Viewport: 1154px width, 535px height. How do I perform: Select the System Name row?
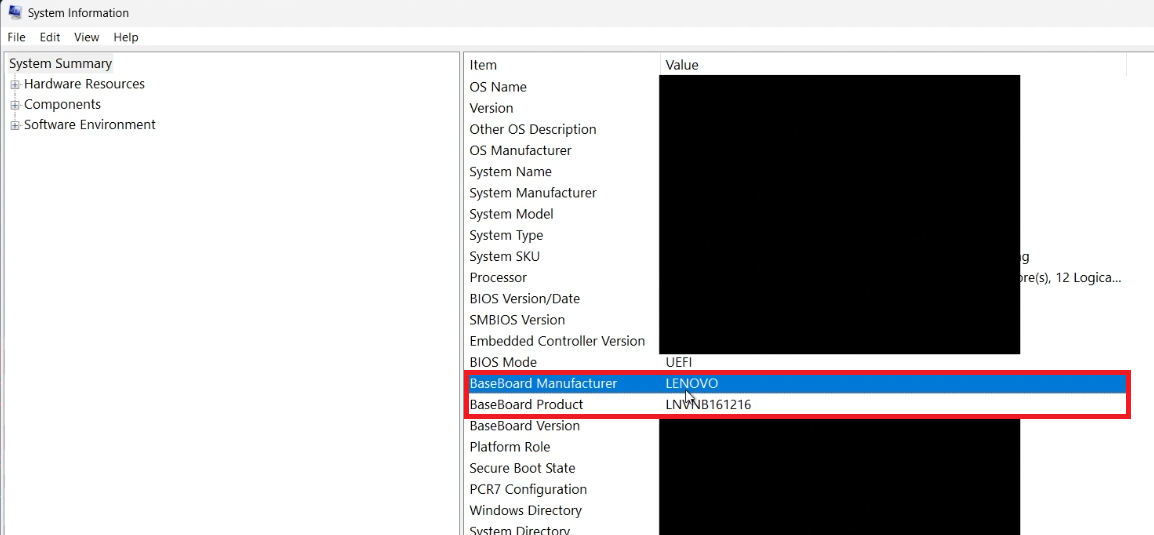click(x=796, y=171)
